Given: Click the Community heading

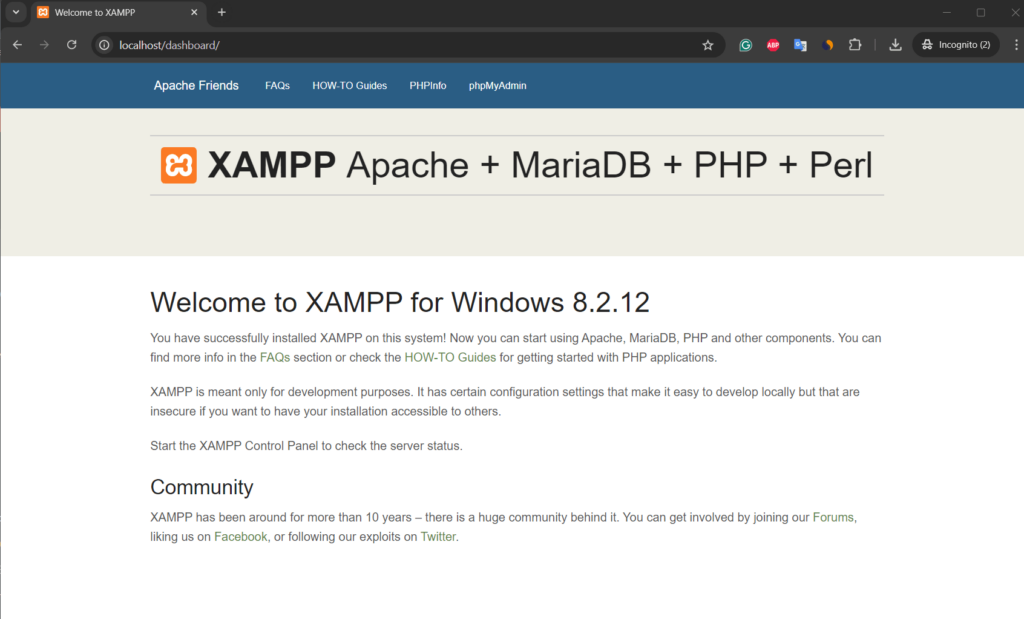Looking at the screenshot, I should pos(202,487).
